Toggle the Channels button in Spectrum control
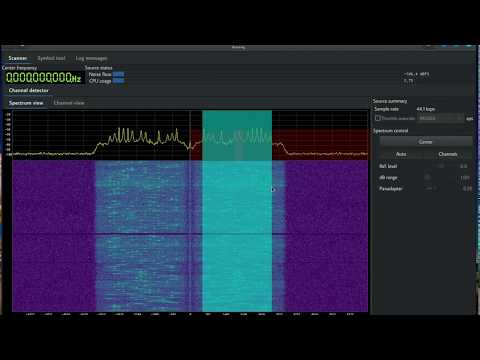The image size is (480, 360). pyautogui.click(x=448, y=154)
